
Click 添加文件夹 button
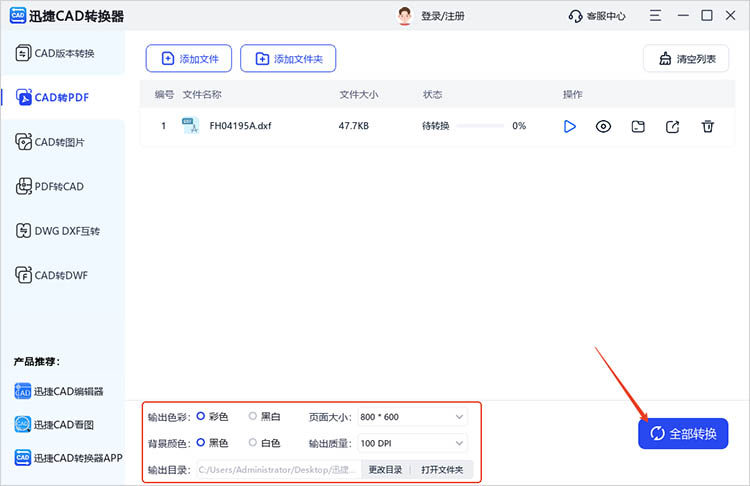tap(288, 58)
